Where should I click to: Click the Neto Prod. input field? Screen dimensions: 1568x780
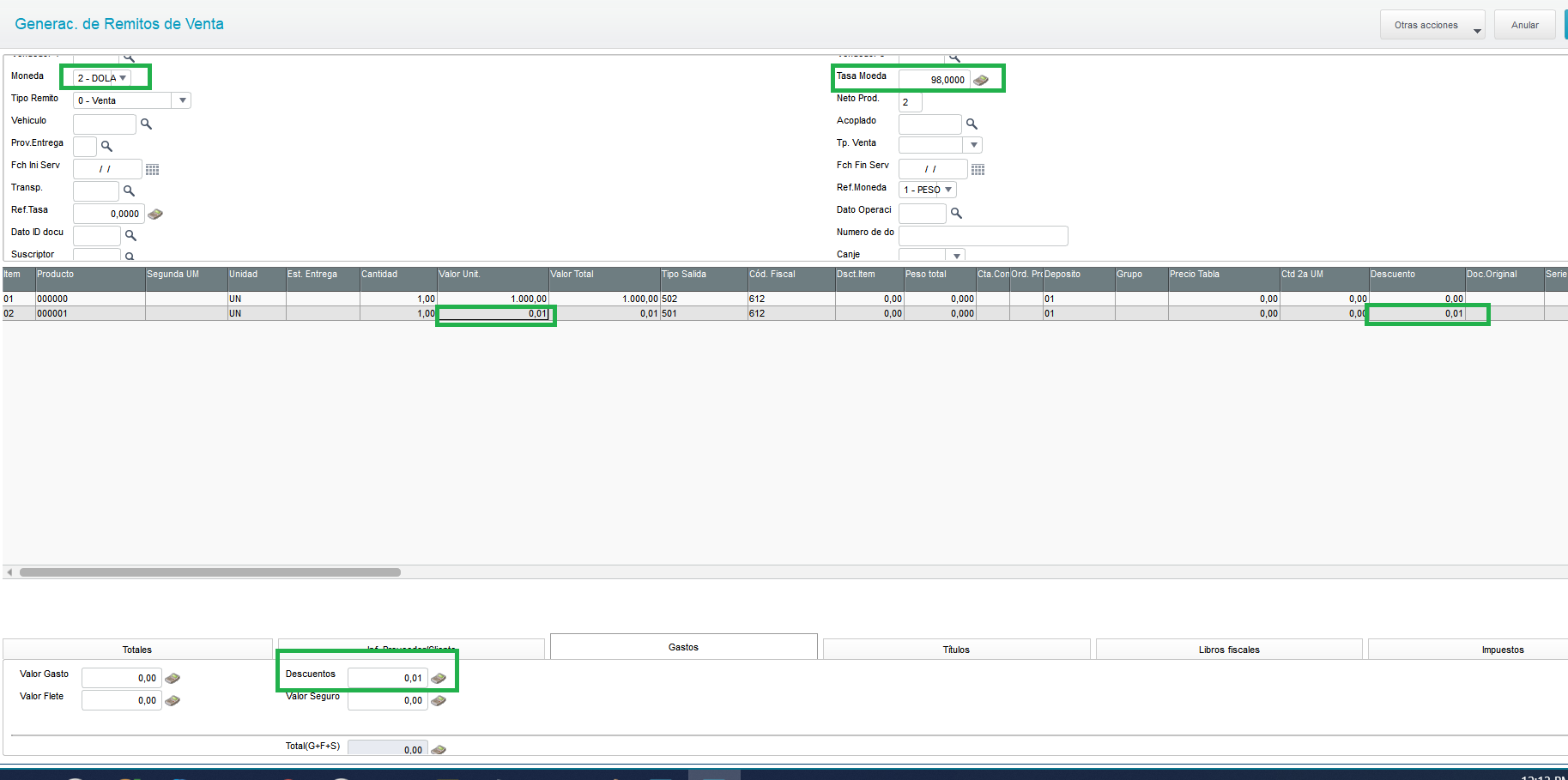[910, 102]
